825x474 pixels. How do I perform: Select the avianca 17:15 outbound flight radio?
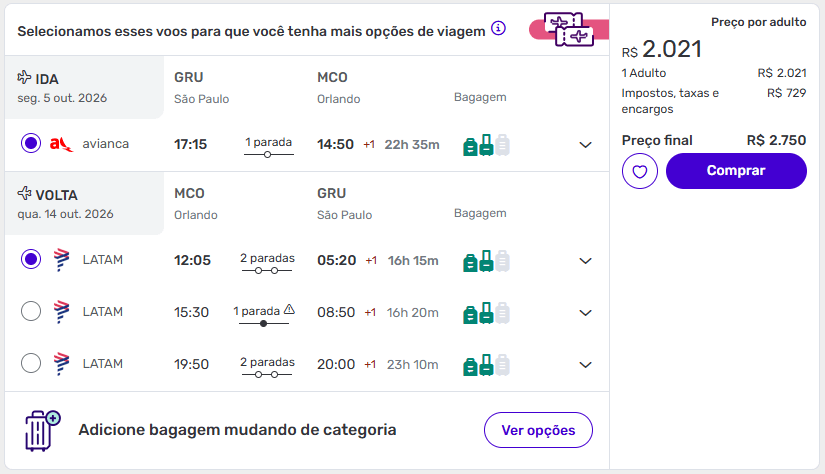(x=31, y=144)
